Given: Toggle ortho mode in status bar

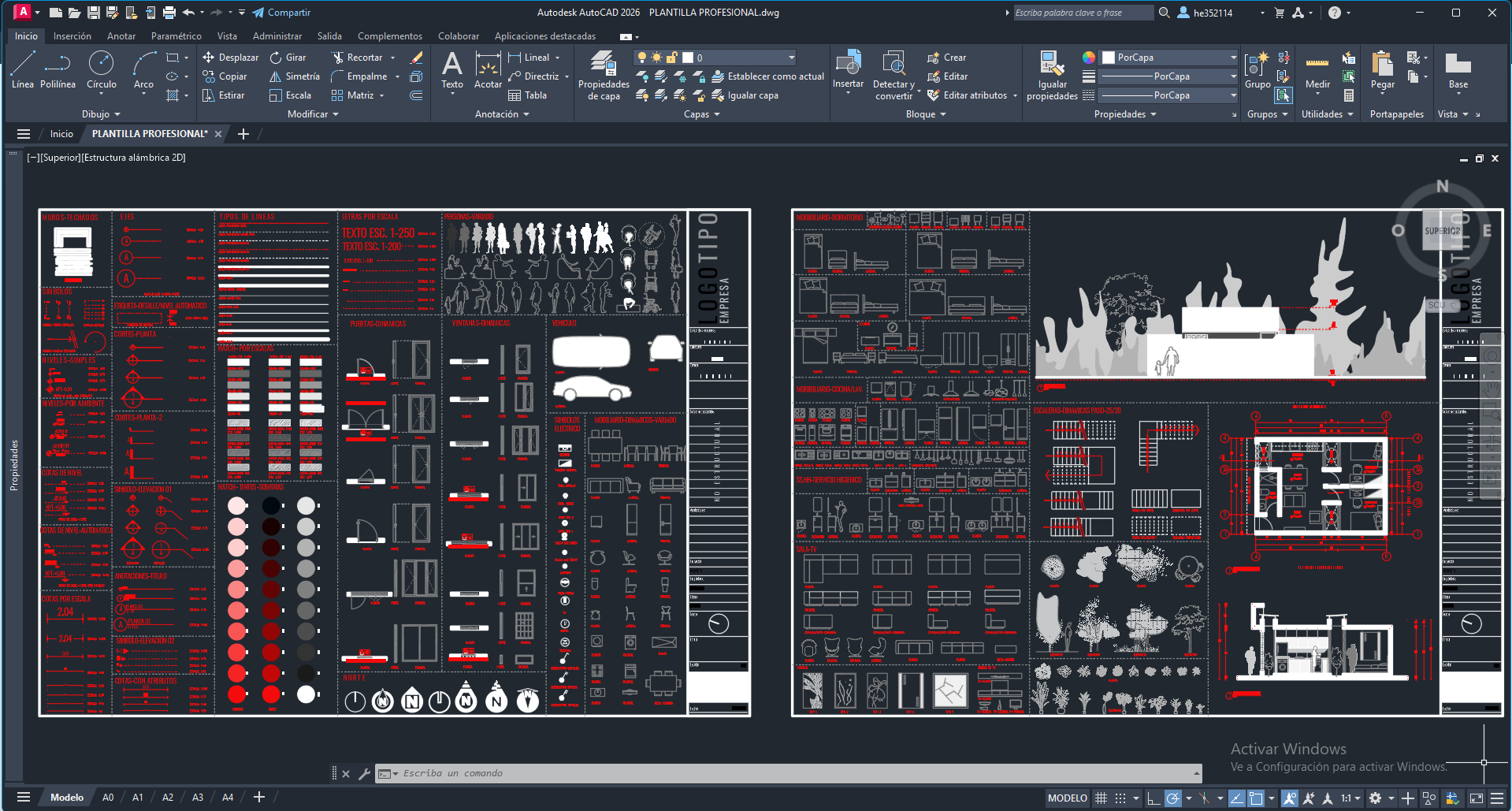Looking at the screenshot, I should tap(1153, 798).
